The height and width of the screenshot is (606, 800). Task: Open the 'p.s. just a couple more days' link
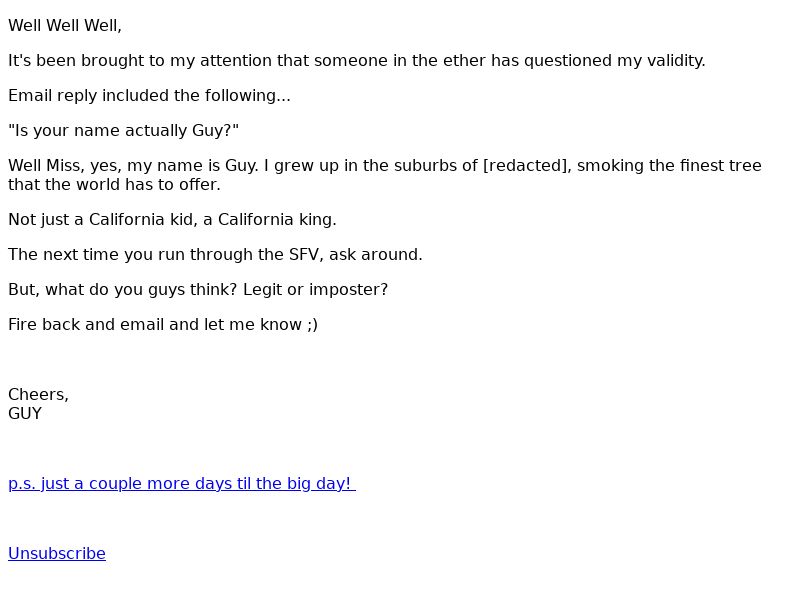[x=182, y=484]
